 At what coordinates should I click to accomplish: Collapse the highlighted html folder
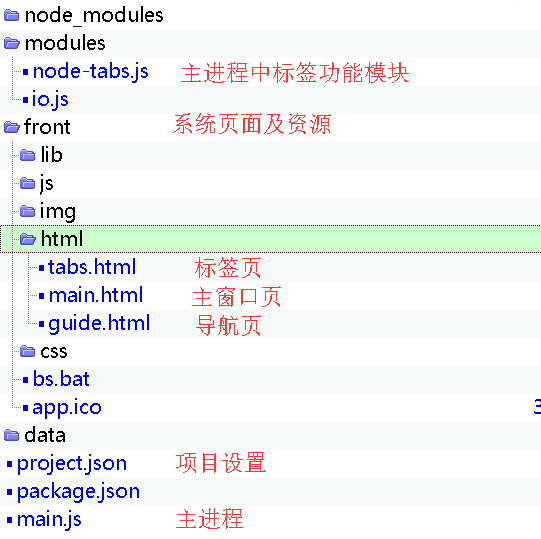coord(28,239)
